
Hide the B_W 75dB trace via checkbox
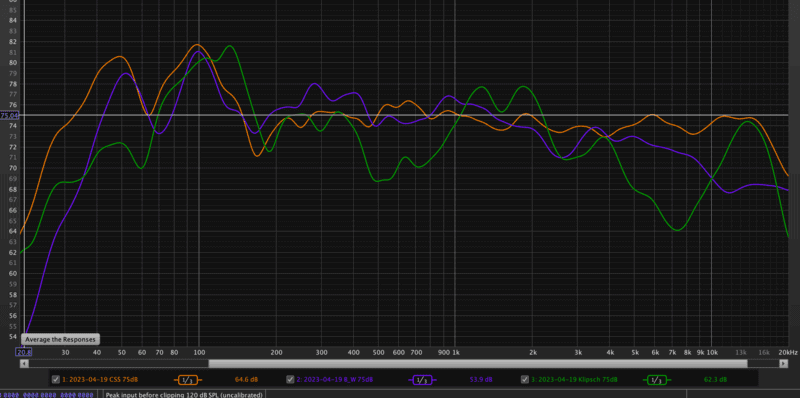[x=290, y=379]
